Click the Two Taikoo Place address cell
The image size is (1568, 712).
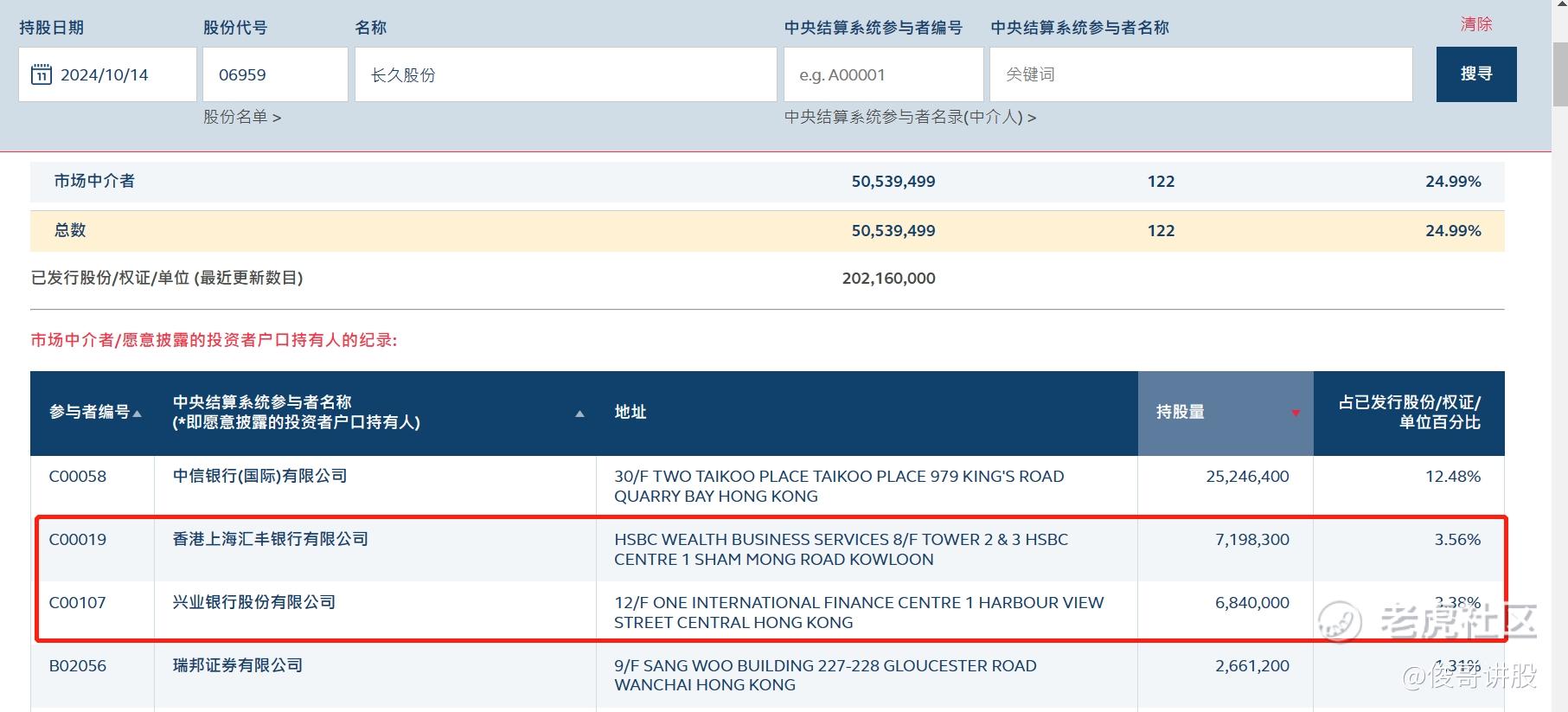[x=839, y=486]
